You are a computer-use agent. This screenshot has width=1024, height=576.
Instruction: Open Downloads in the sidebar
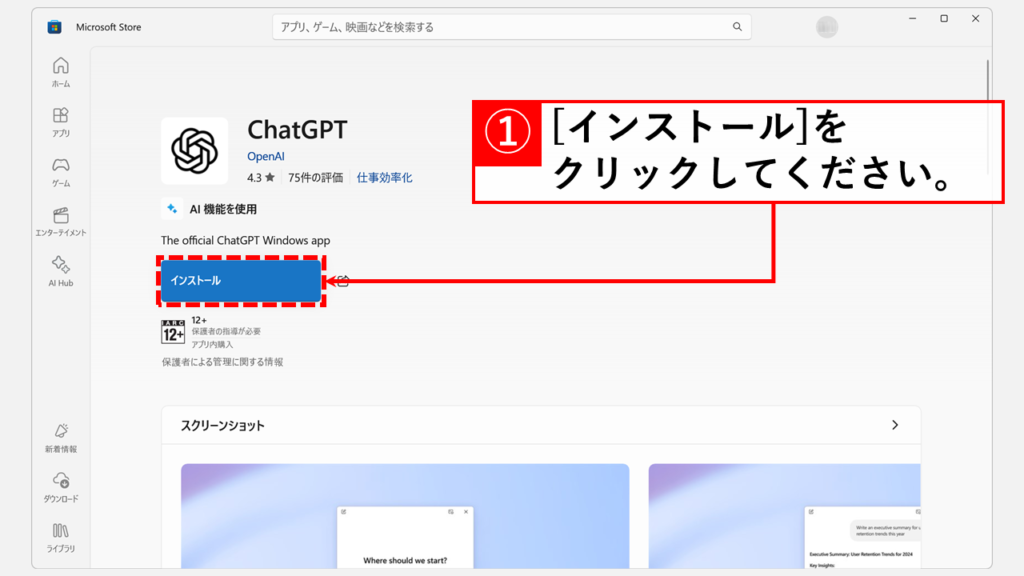tap(61, 480)
